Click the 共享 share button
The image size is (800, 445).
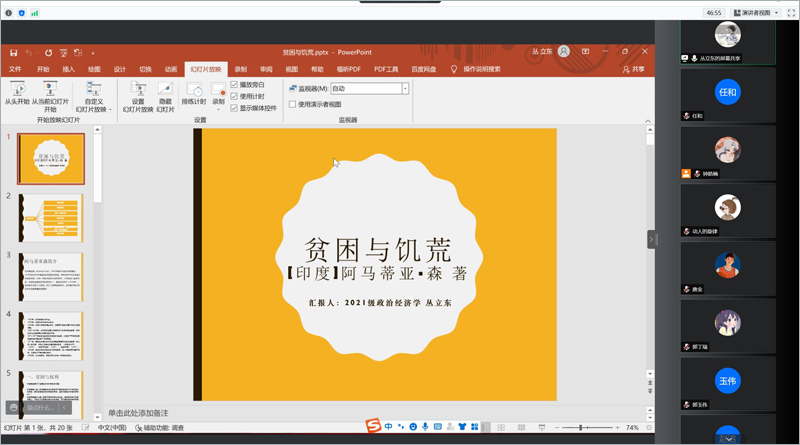634,69
